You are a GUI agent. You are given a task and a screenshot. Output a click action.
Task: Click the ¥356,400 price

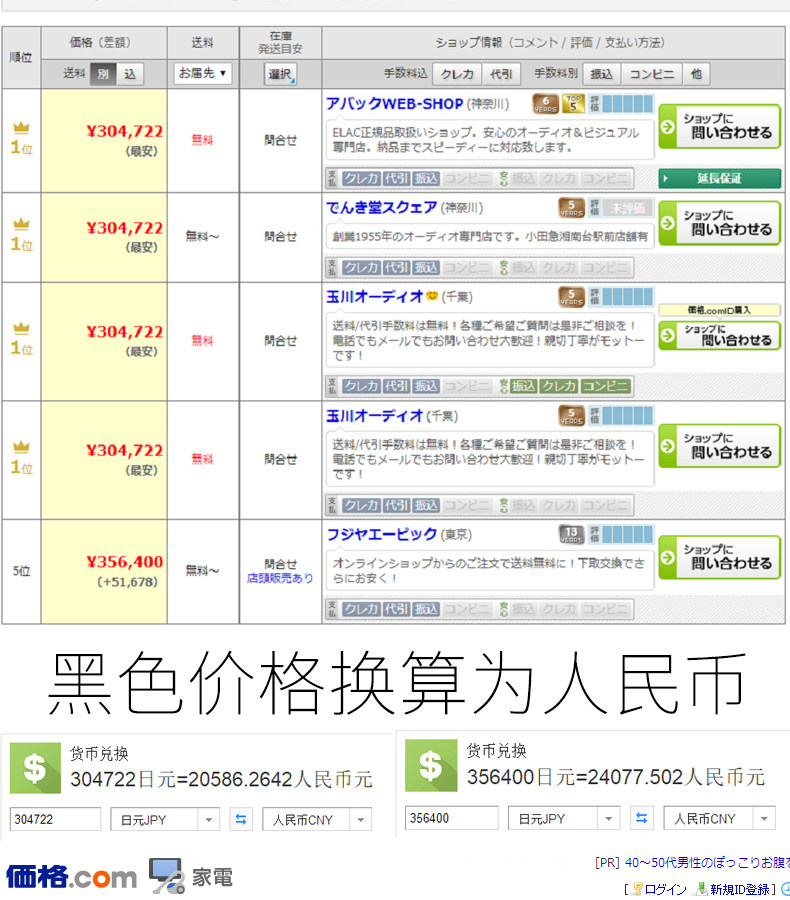[125, 562]
